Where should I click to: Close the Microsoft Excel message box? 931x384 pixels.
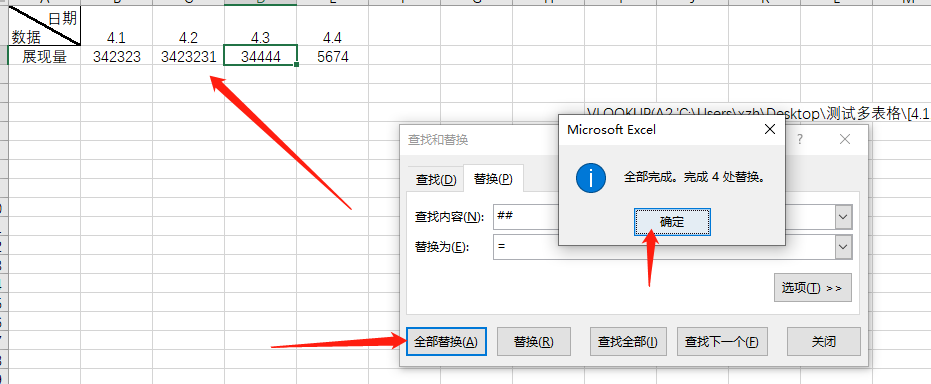(770, 129)
